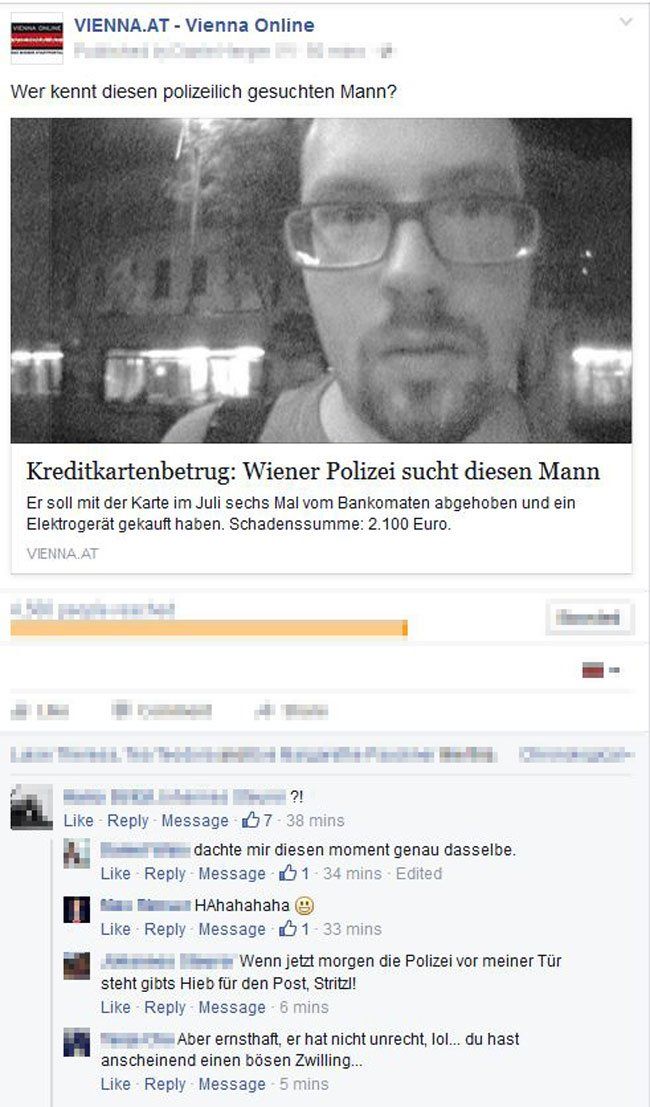Like the first comment ending with ?!
The image size is (650, 1107).
[x=78, y=820]
